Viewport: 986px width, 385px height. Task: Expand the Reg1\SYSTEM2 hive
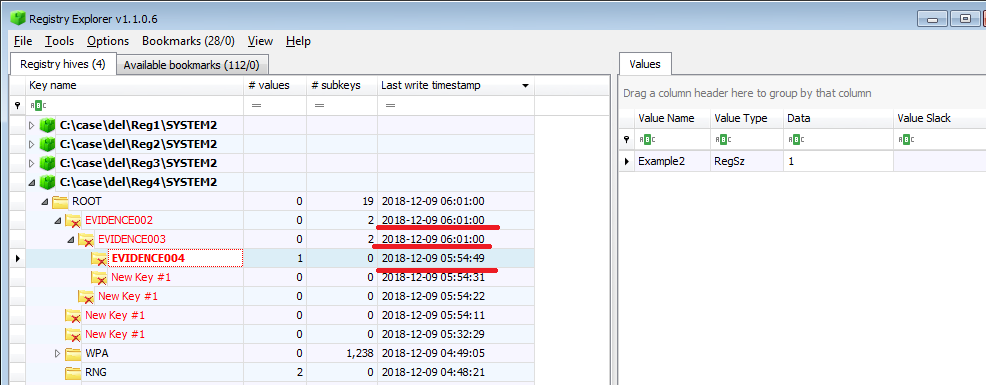pos(32,125)
